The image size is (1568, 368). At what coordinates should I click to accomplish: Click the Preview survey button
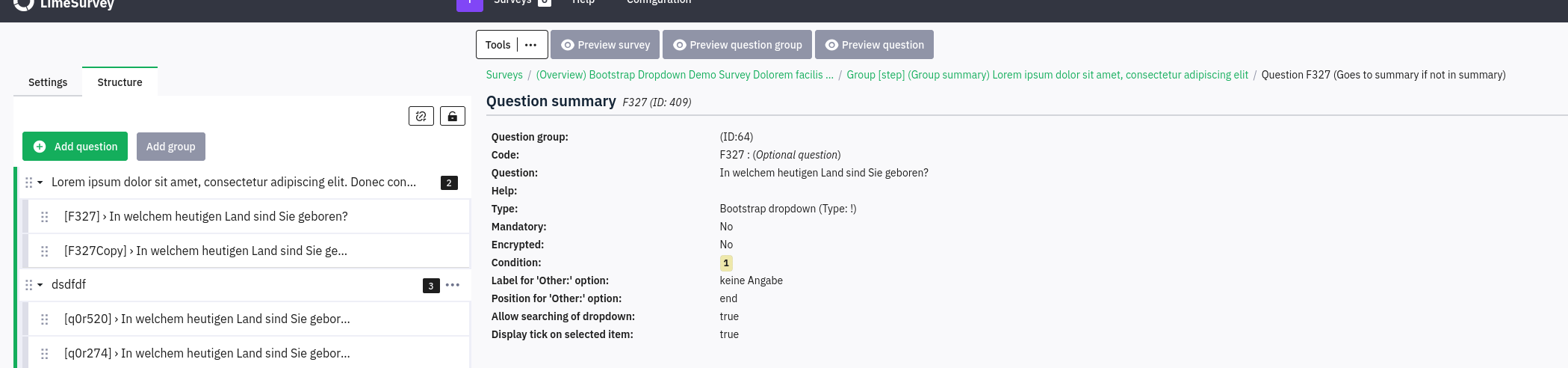[605, 45]
